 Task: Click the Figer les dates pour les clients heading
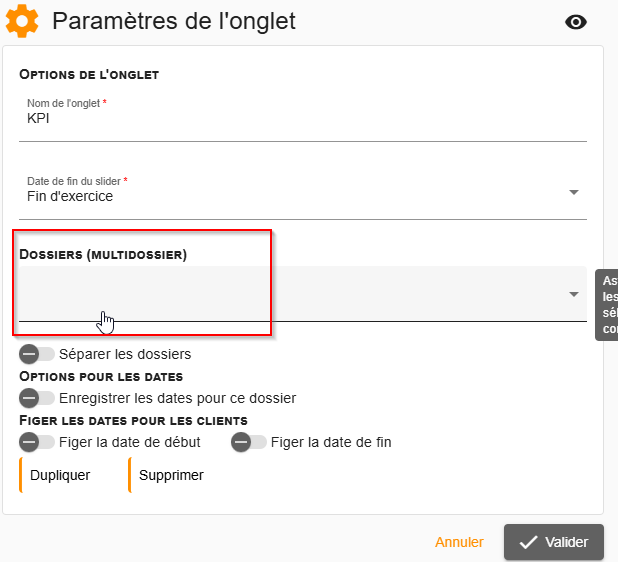coord(133,421)
